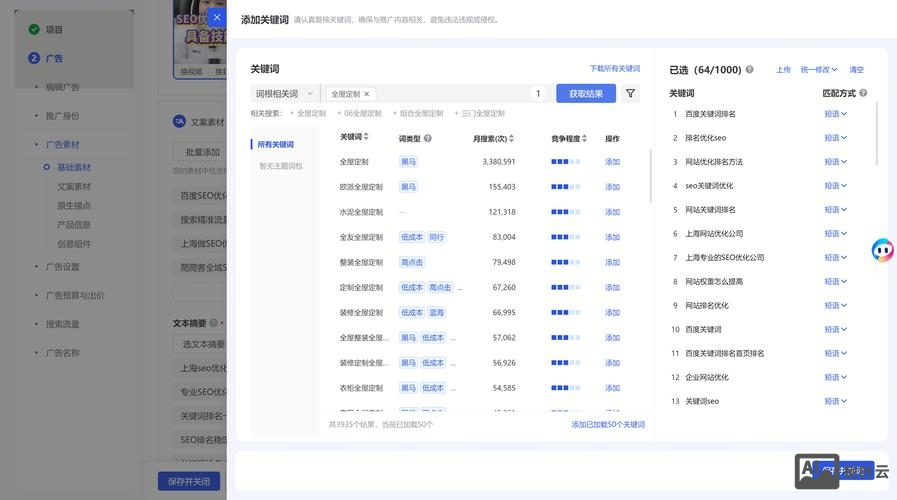
Task: Click 原生锚点 in sidebar
Action: 74,205
